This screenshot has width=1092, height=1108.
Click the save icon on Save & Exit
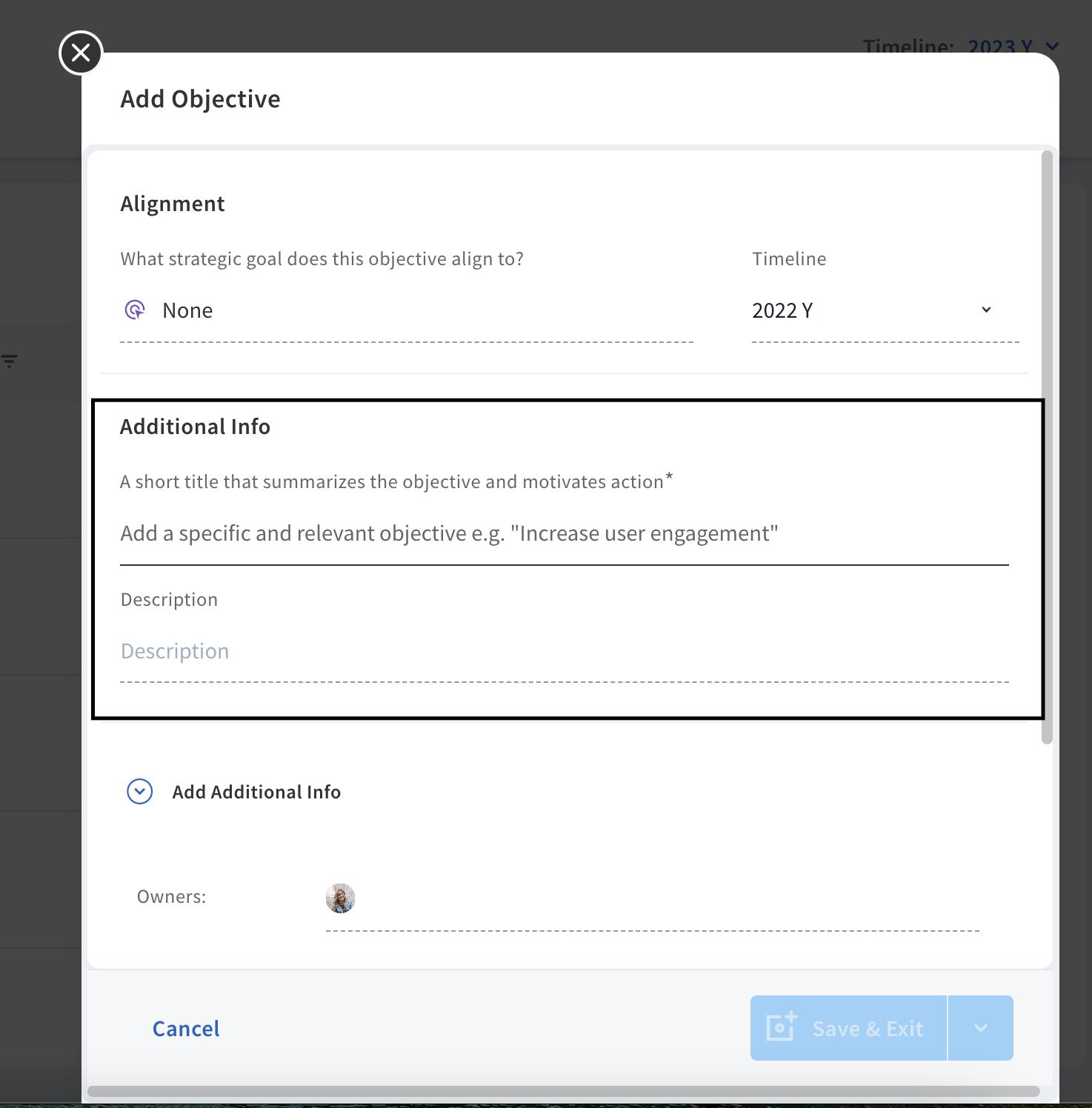(x=782, y=1027)
